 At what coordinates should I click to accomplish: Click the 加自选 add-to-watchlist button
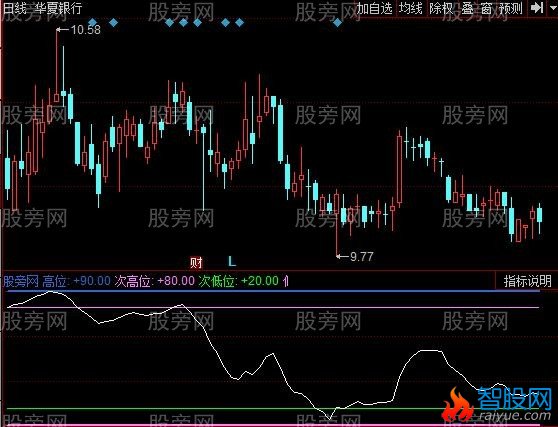tap(374, 8)
